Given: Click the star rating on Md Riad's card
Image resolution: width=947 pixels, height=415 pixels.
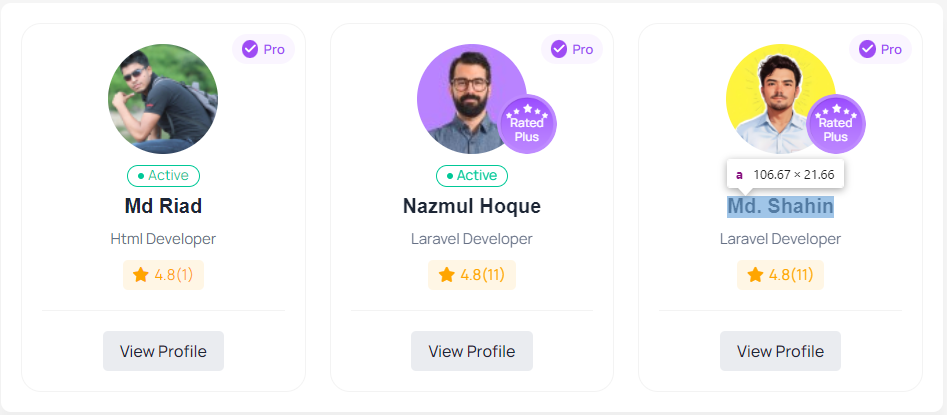Looking at the screenshot, I should click(163, 275).
